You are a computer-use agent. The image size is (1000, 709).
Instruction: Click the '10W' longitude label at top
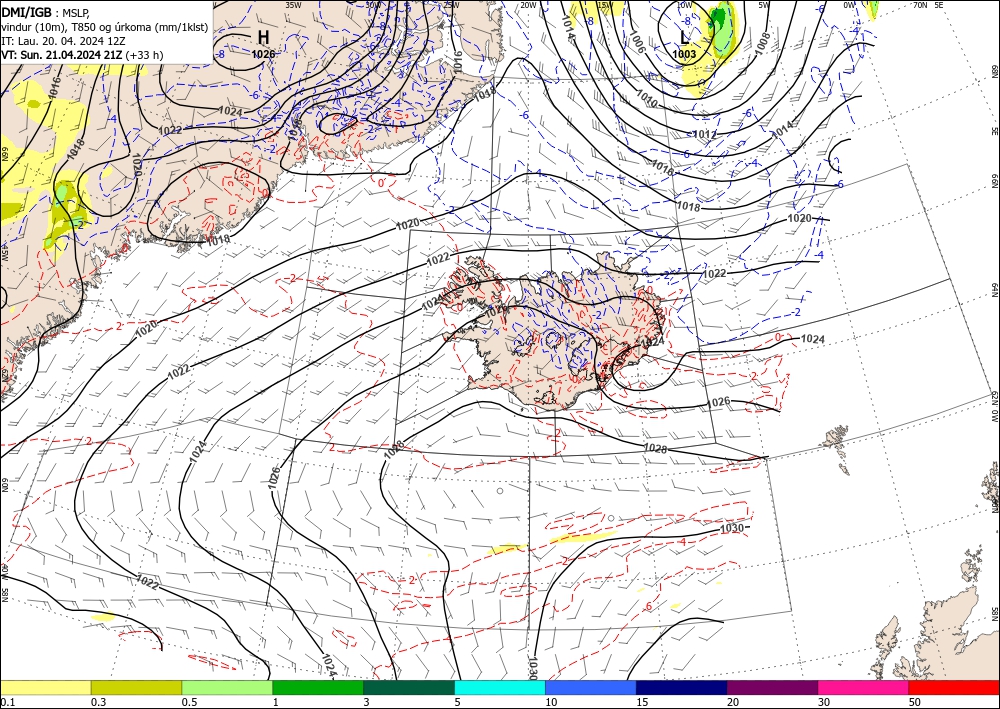click(684, 5)
